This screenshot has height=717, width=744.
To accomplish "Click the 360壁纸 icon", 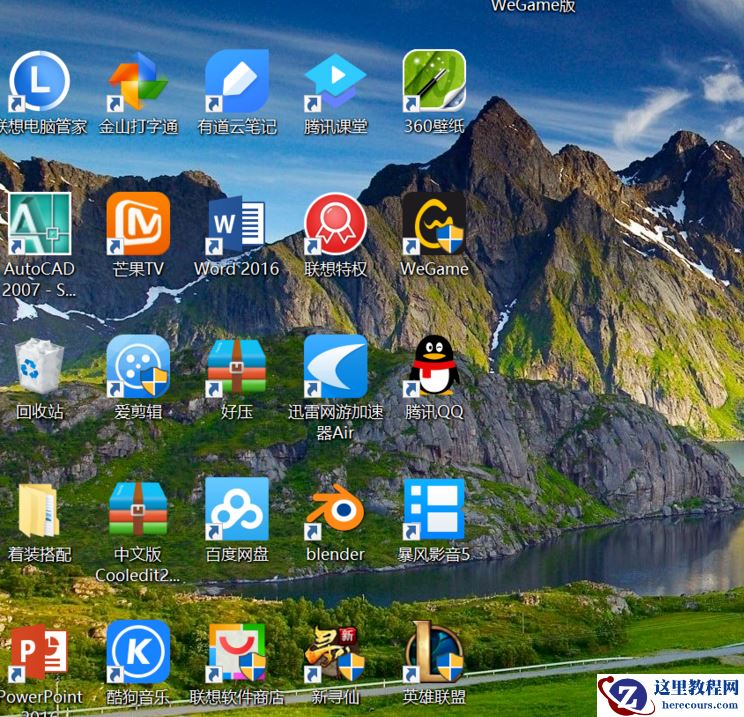I will (434, 82).
